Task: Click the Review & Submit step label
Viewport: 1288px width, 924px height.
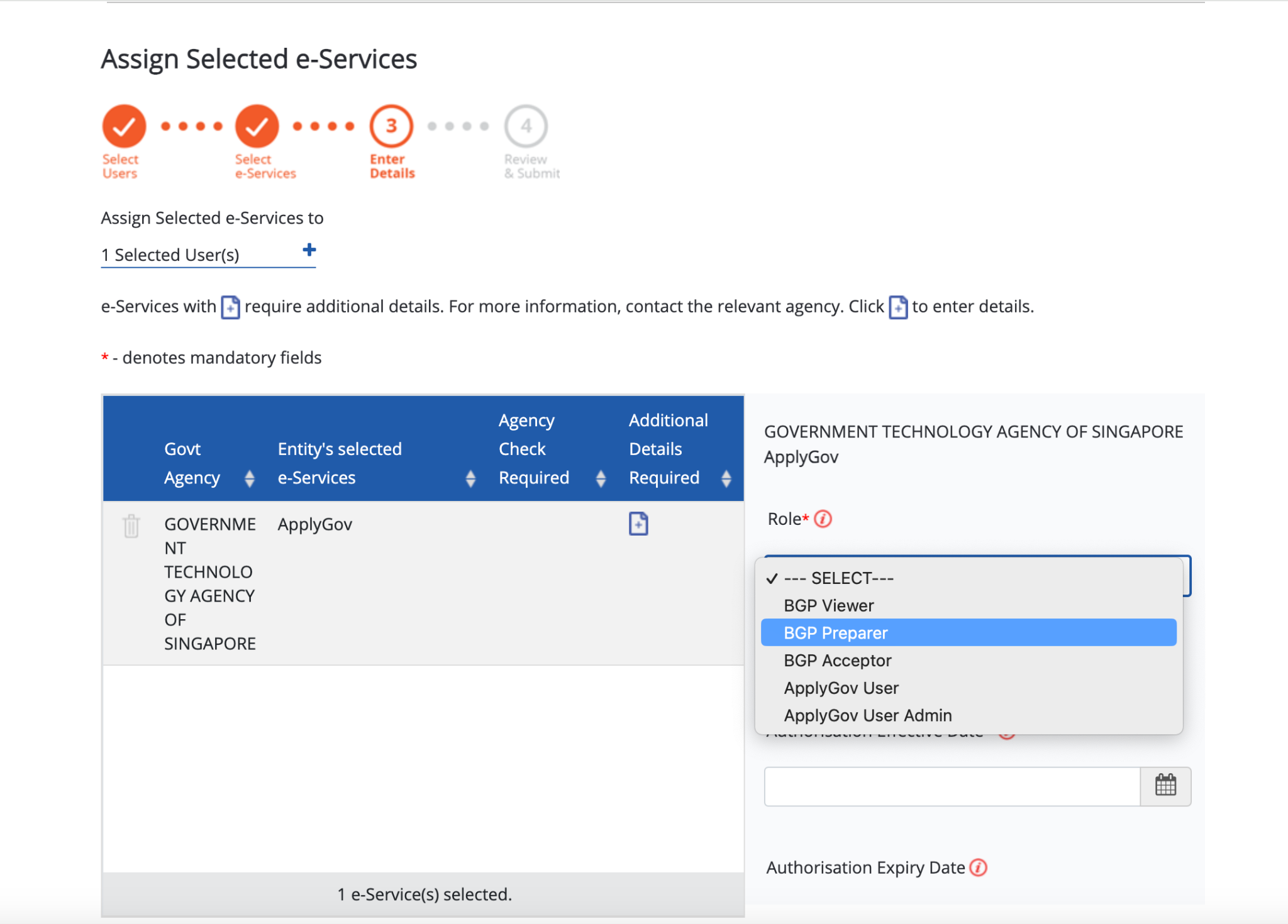Action: [x=532, y=167]
